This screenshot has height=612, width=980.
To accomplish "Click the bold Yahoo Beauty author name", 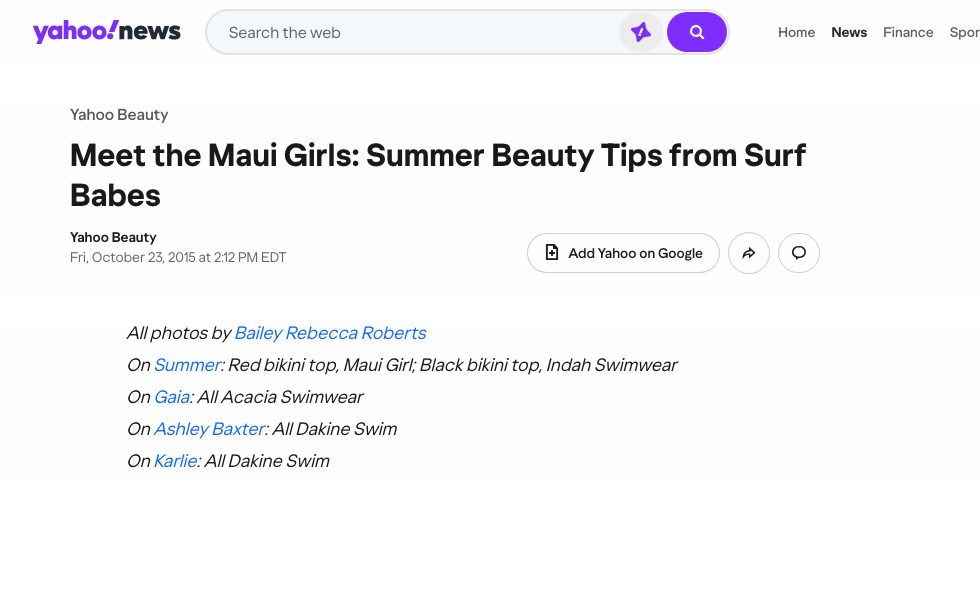I will coord(113,238).
